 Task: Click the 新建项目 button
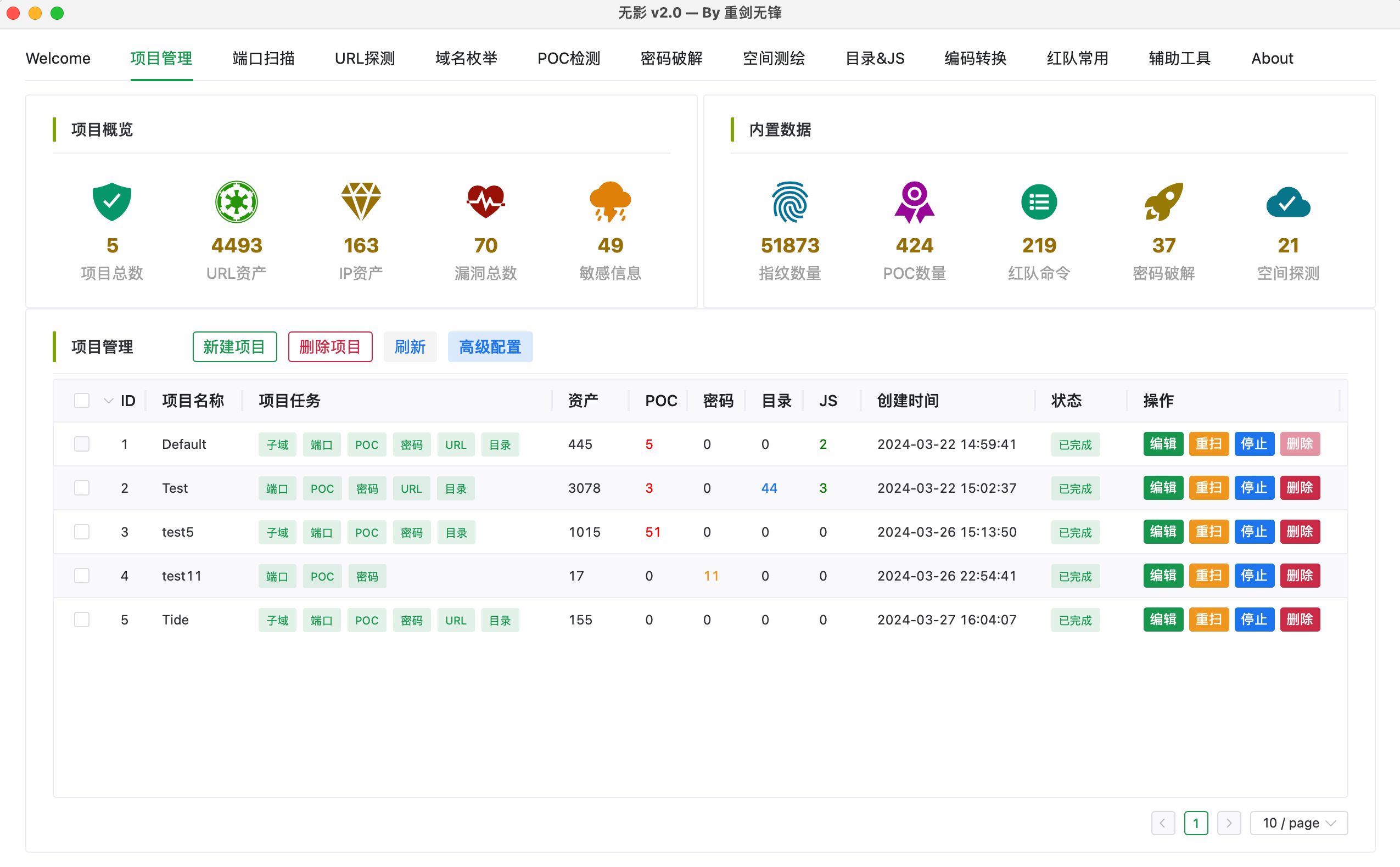(234, 347)
